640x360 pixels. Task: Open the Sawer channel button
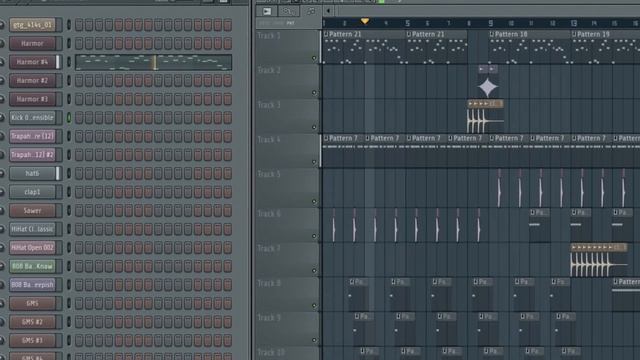tap(32, 211)
